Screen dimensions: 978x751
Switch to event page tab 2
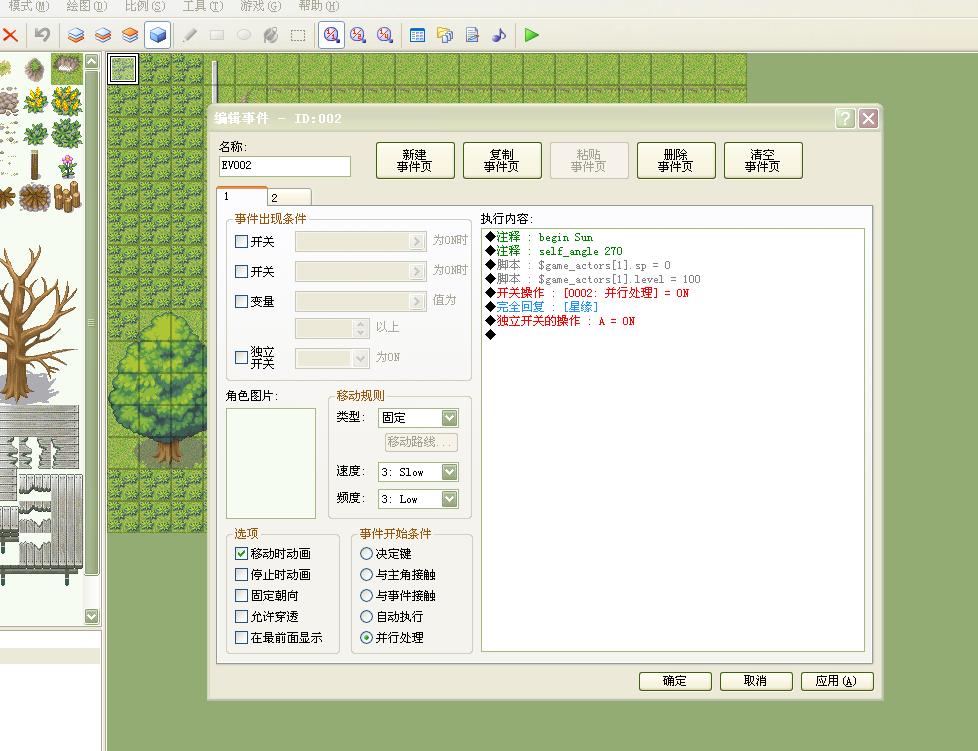point(289,197)
